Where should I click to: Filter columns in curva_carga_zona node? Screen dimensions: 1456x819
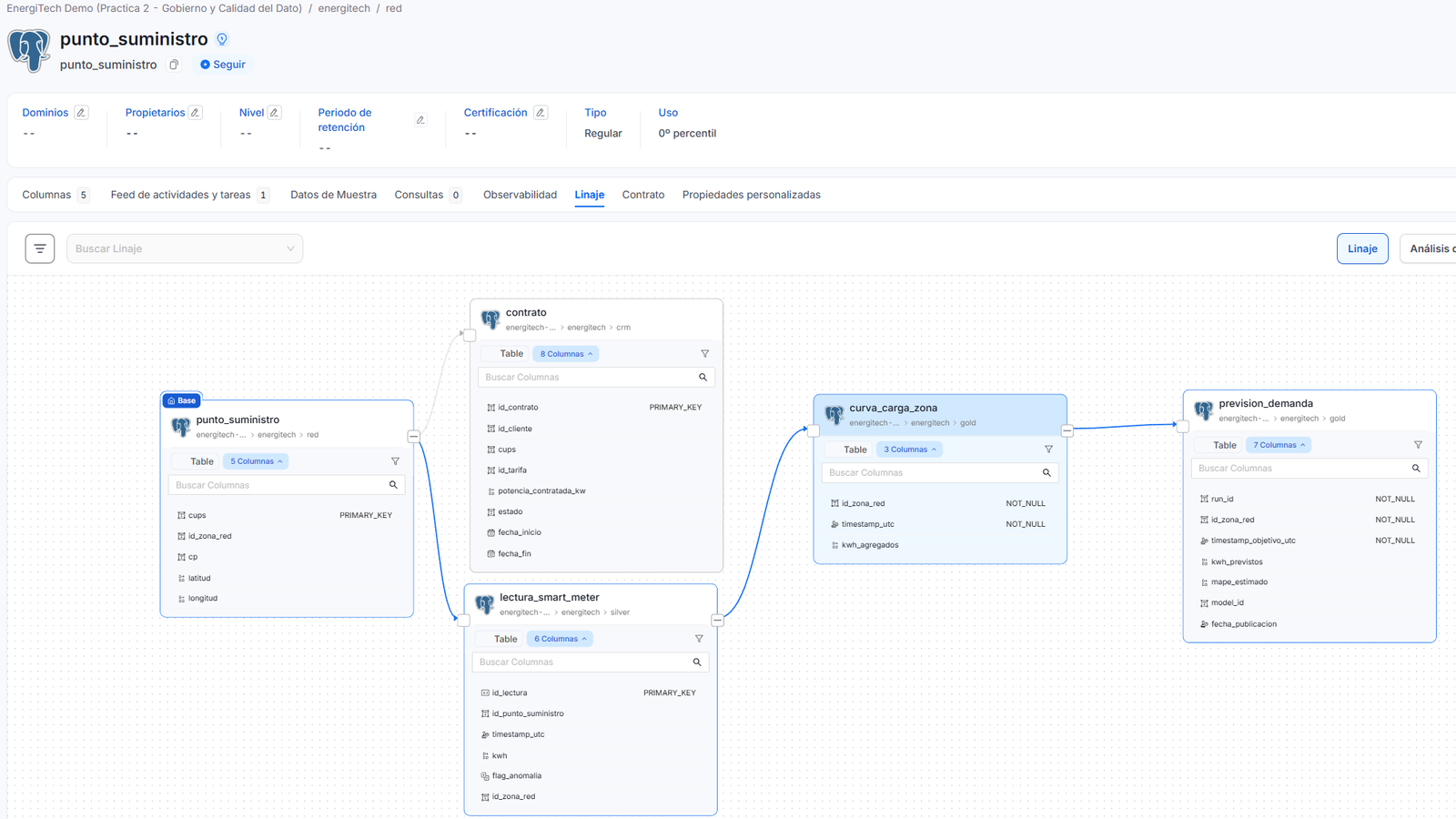pos(1048,450)
